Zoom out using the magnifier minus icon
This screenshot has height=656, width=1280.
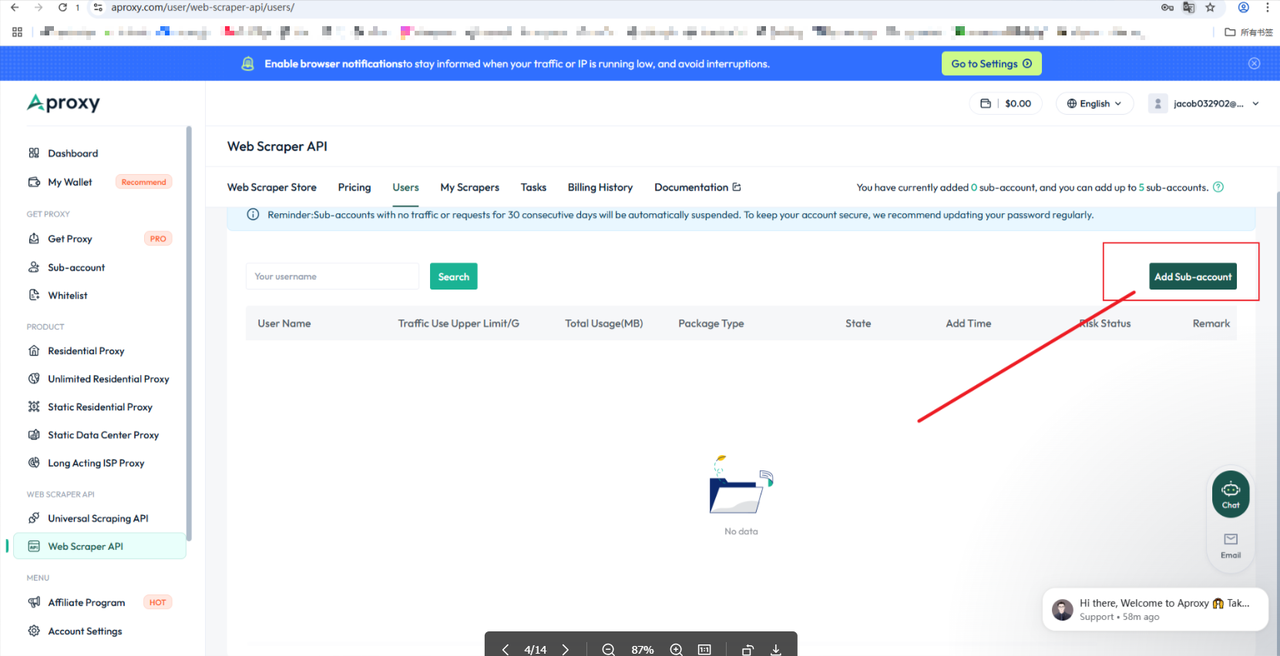click(x=608, y=649)
